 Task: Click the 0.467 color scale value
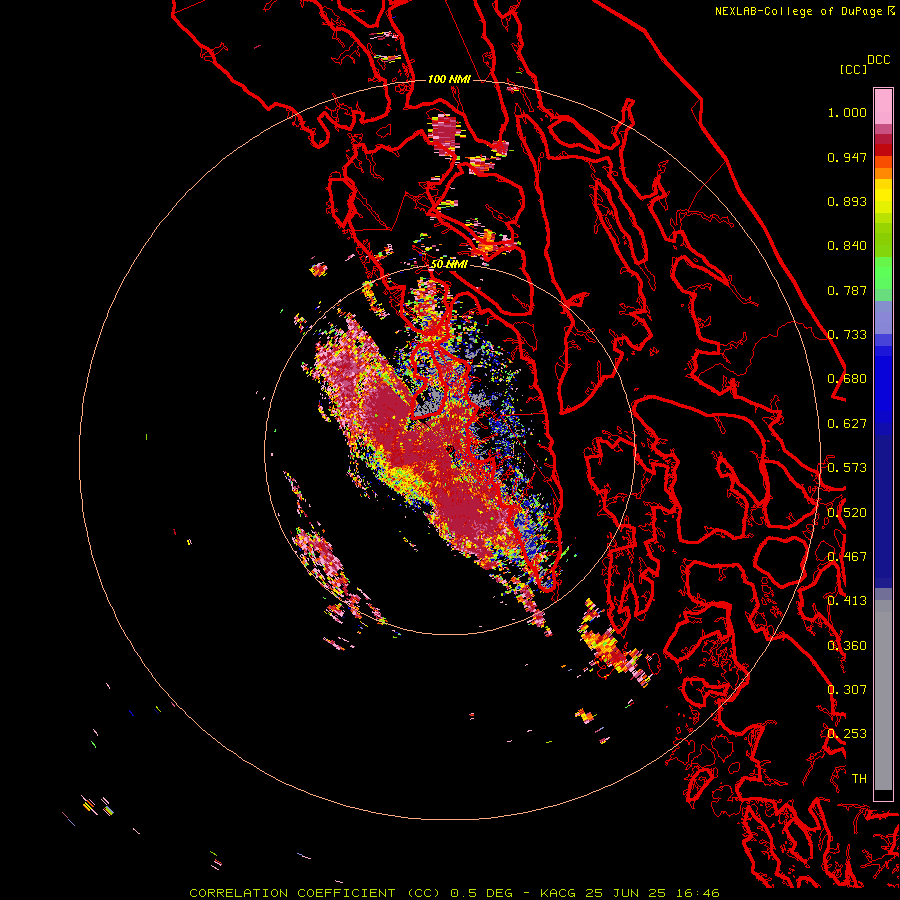(x=847, y=557)
